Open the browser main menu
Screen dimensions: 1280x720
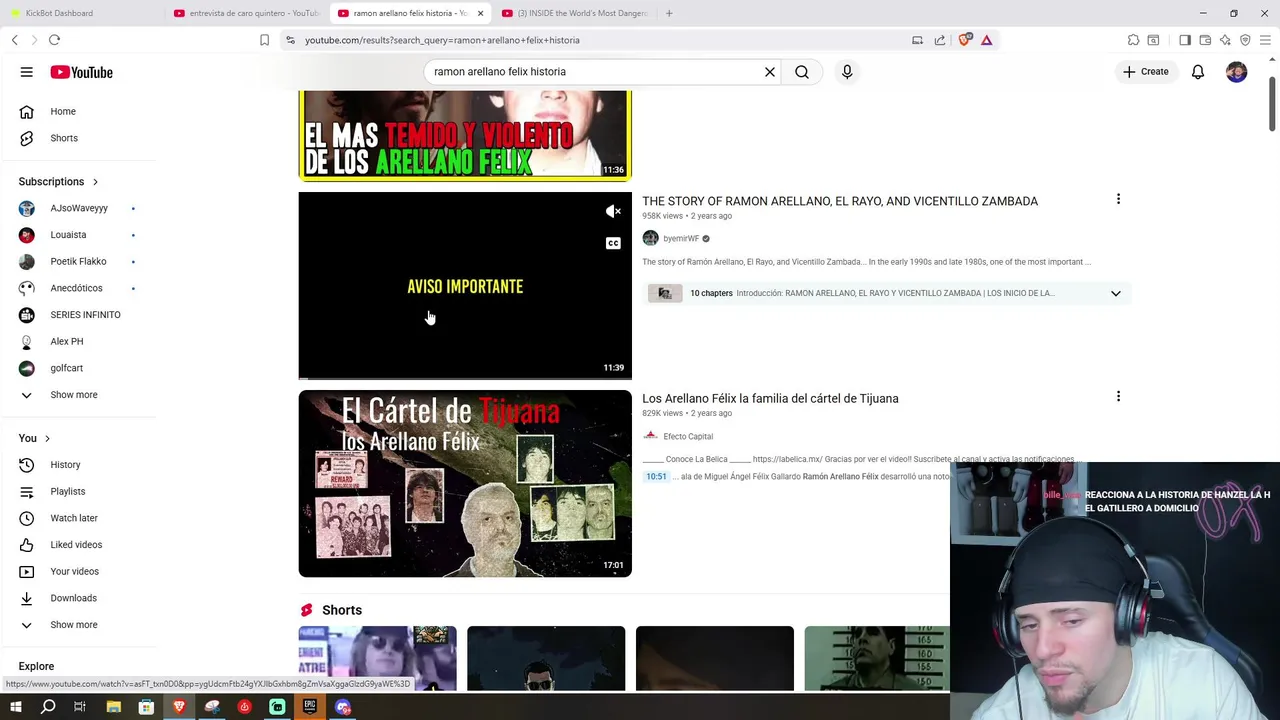click(1265, 40)
